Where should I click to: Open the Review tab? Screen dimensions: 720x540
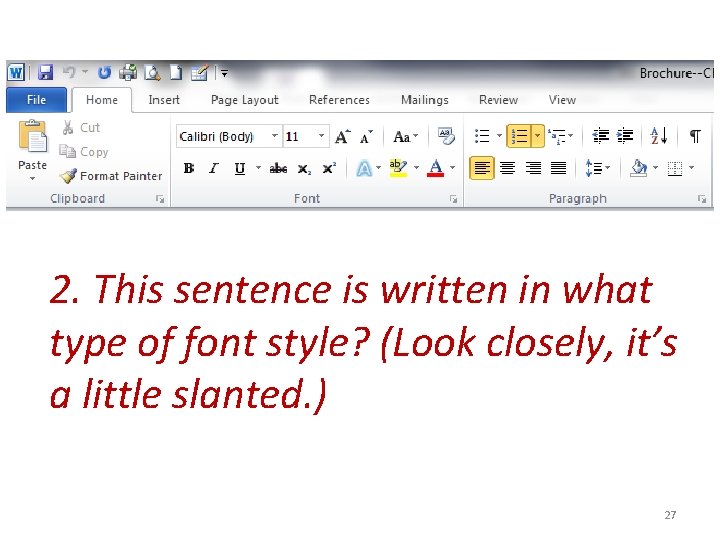pyautogui.click(x=498, y=100)
